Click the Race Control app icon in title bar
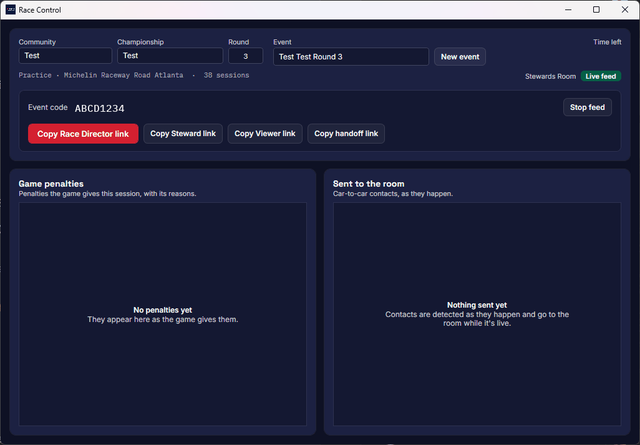 pos(11,9)
